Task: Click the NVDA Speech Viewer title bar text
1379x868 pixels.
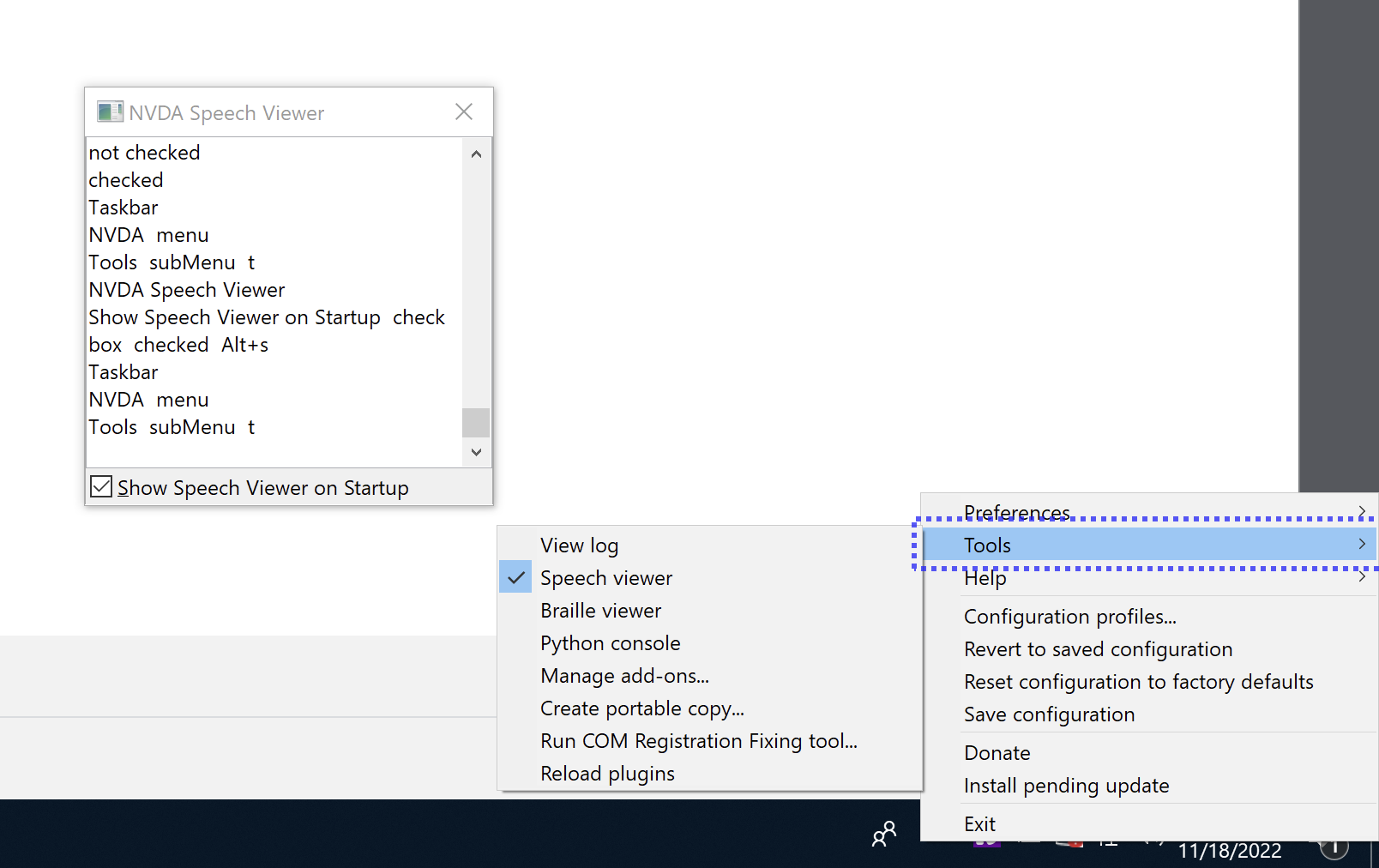Action: 226,113
